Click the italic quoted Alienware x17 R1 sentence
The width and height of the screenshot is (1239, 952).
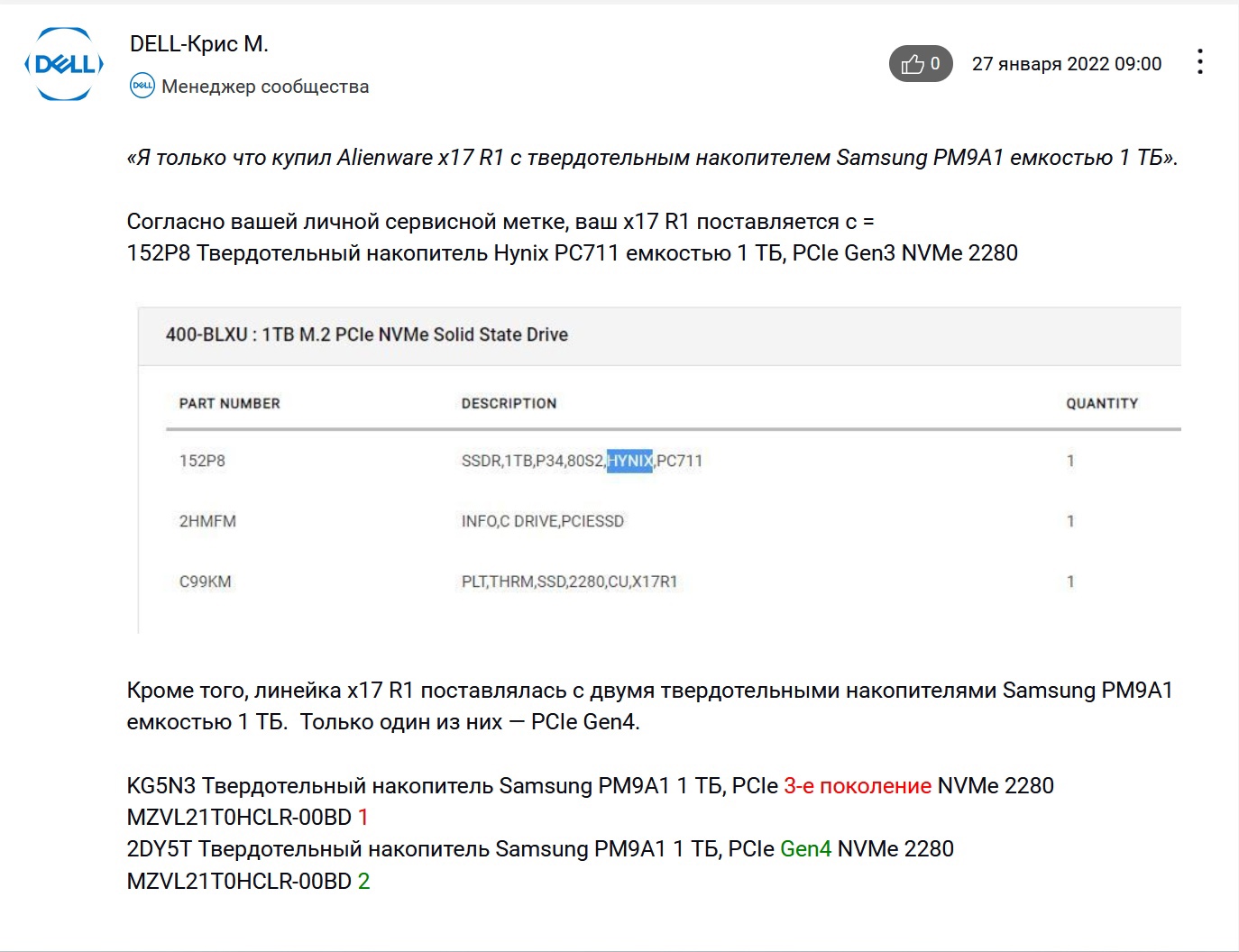(x=651, y=158)
